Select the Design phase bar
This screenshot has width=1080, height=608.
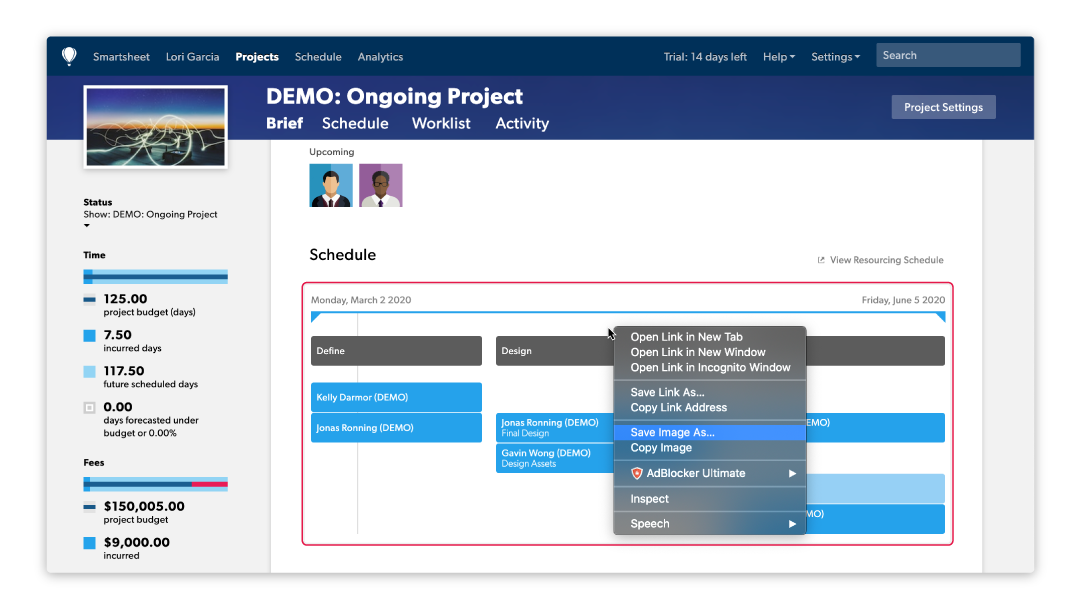pyautogui.click(x=554, y=350)
